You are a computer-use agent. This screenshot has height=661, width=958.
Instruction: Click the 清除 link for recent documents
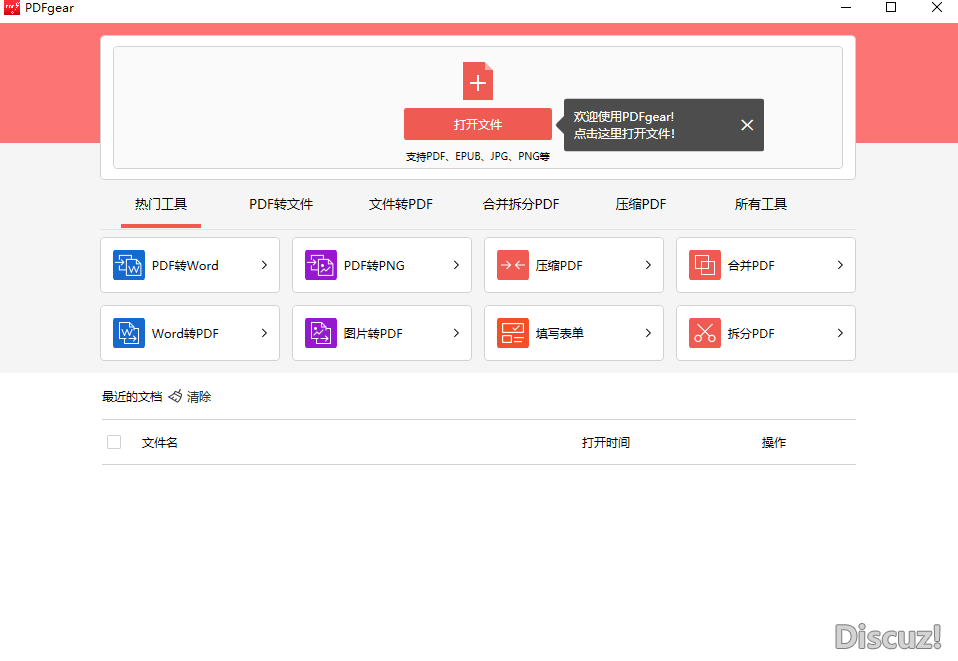click(x=199, y=396)
